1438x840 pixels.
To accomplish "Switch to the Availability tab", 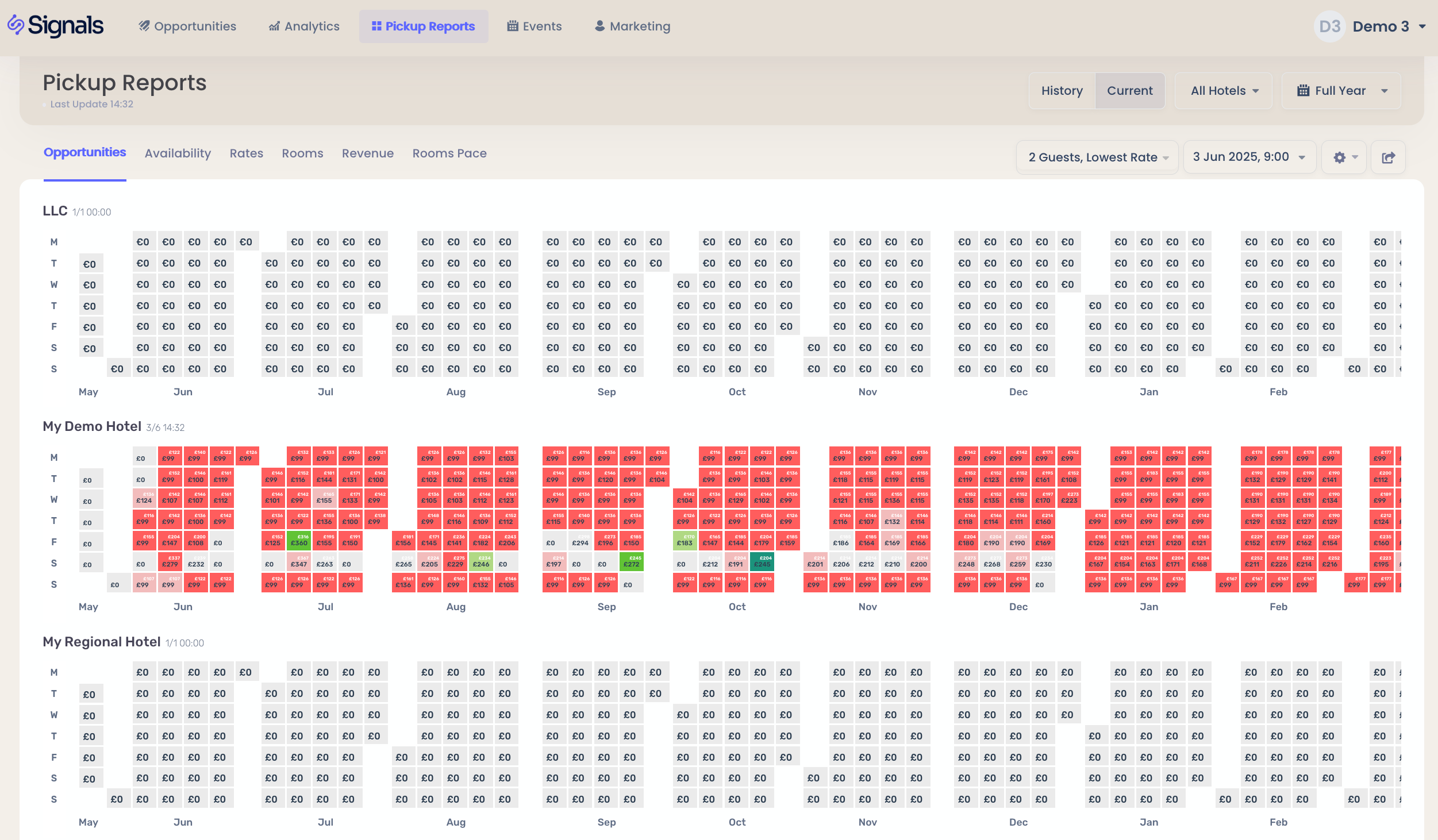I will (178, 153).
